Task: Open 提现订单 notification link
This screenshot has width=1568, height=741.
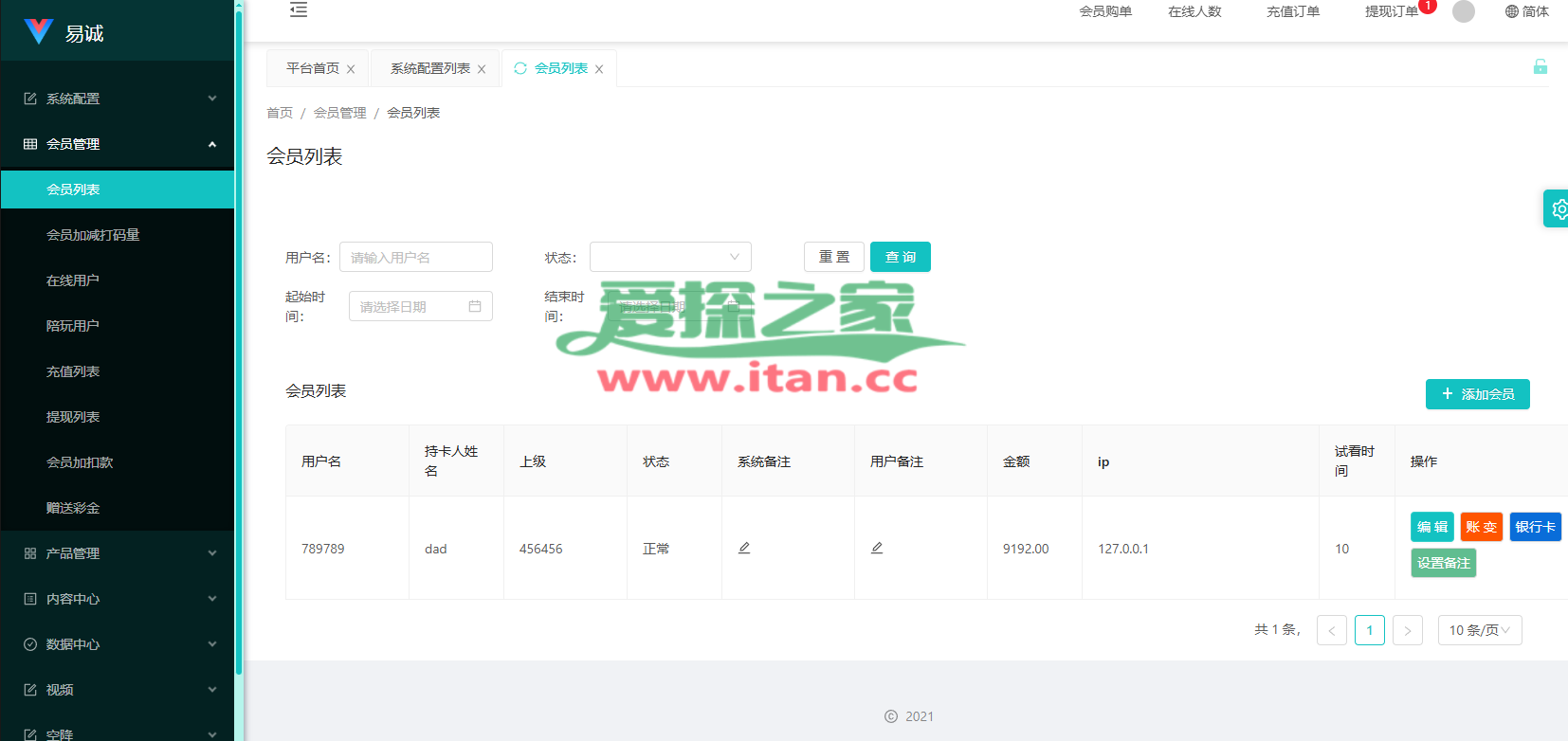Action: click(1391, 11)
